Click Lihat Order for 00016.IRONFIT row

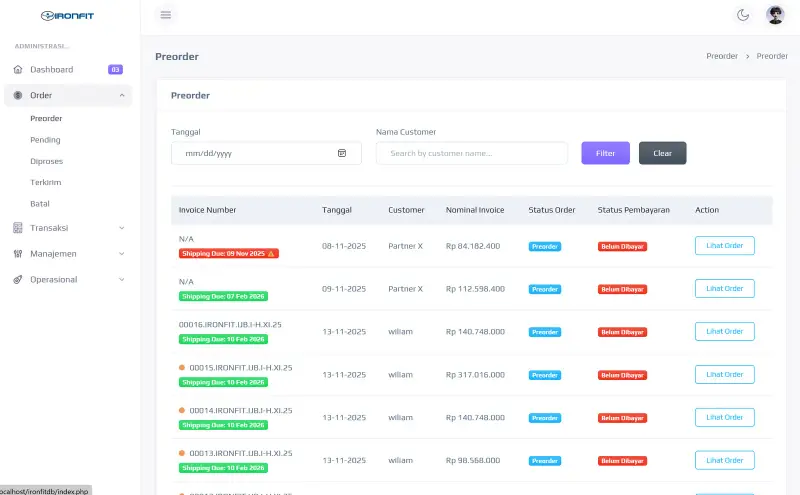point(724,331)
